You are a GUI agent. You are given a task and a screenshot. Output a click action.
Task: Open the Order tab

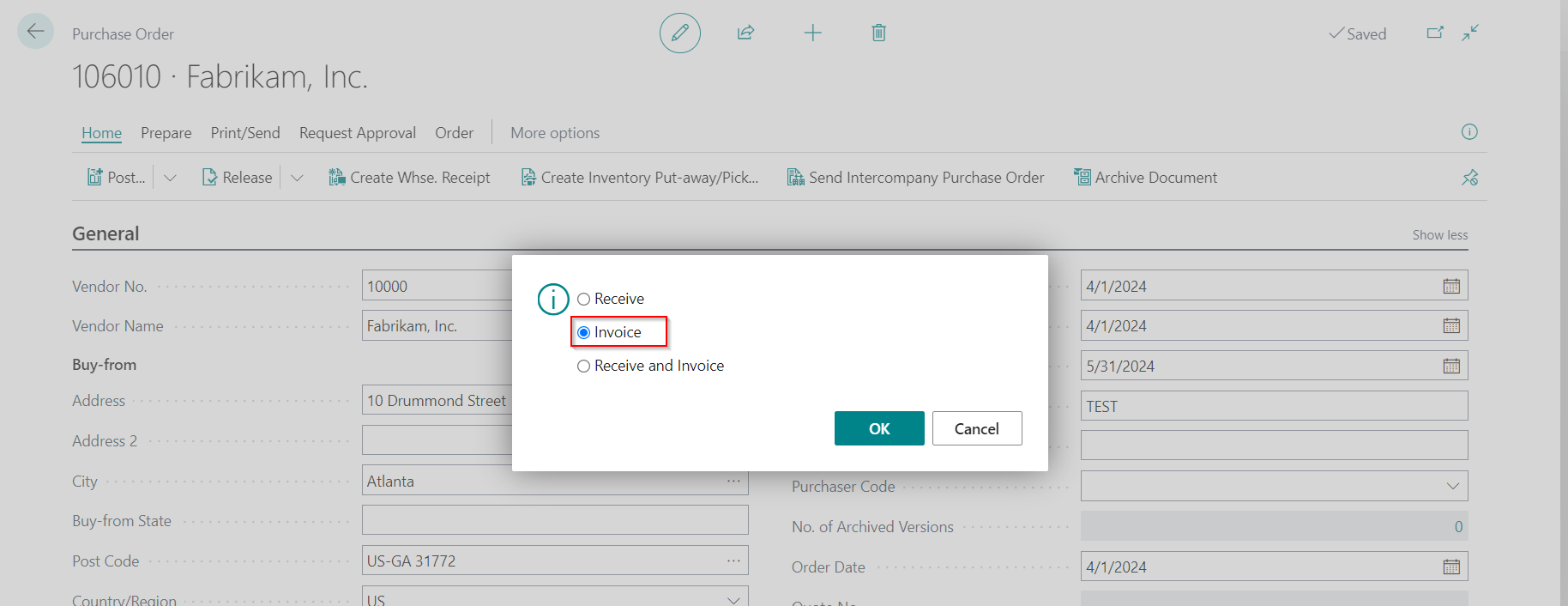click(x=454, y=133)
